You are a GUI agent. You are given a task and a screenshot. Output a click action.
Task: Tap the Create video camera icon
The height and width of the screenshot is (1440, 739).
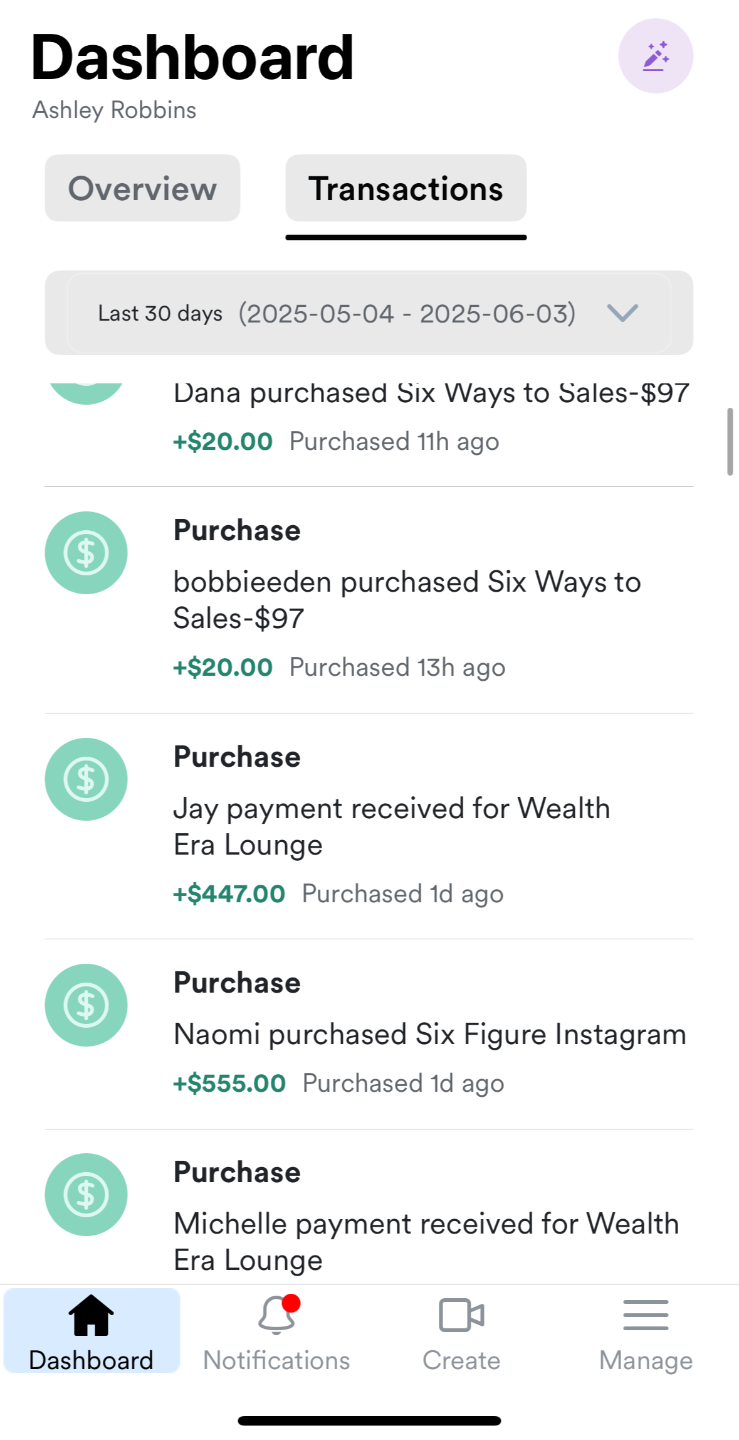click(x=461, y=1317)
